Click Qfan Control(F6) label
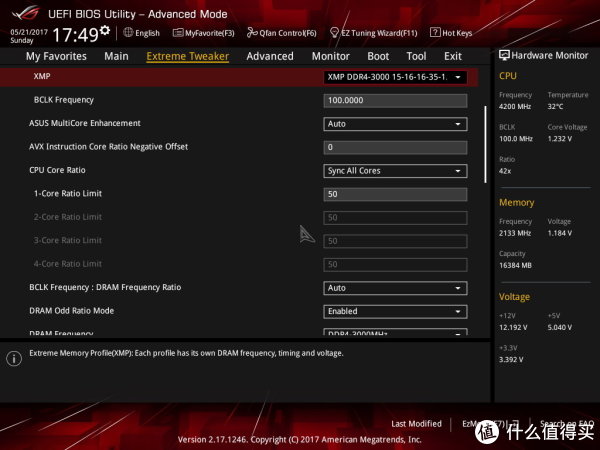Viewport: 600px width, 450px height. pos(288,33)
